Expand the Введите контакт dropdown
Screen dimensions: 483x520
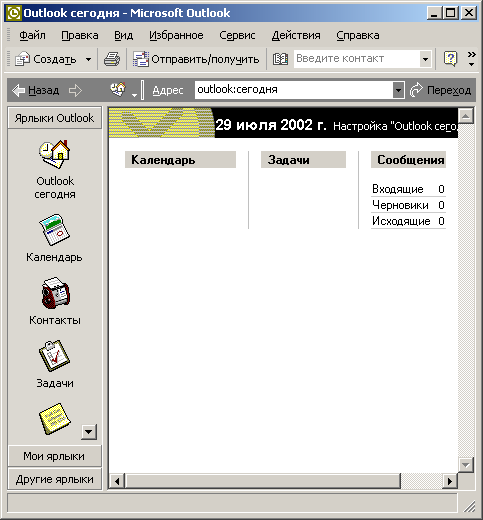[x=425, y=59]
